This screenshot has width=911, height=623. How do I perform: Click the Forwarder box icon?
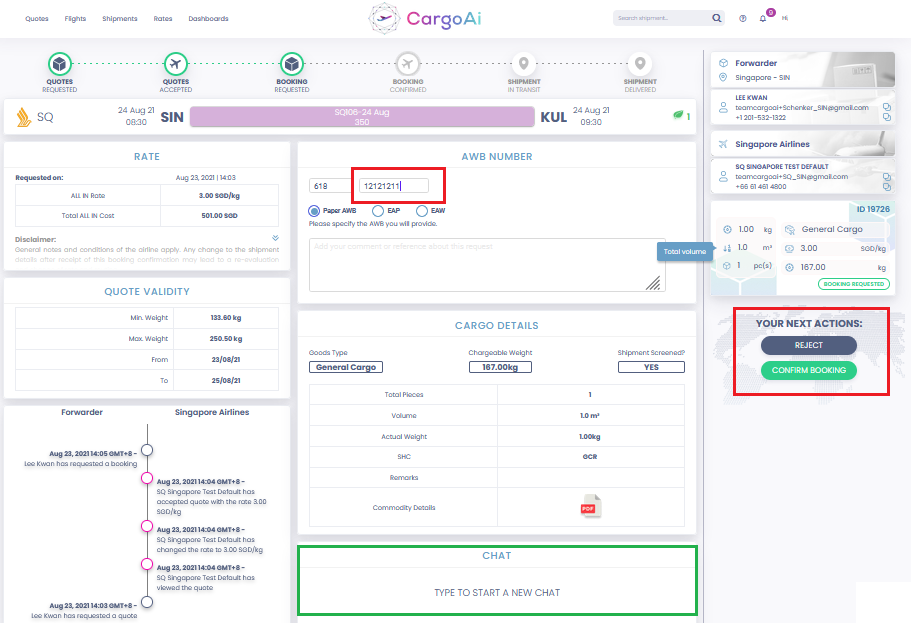click(x=723, y=63)
